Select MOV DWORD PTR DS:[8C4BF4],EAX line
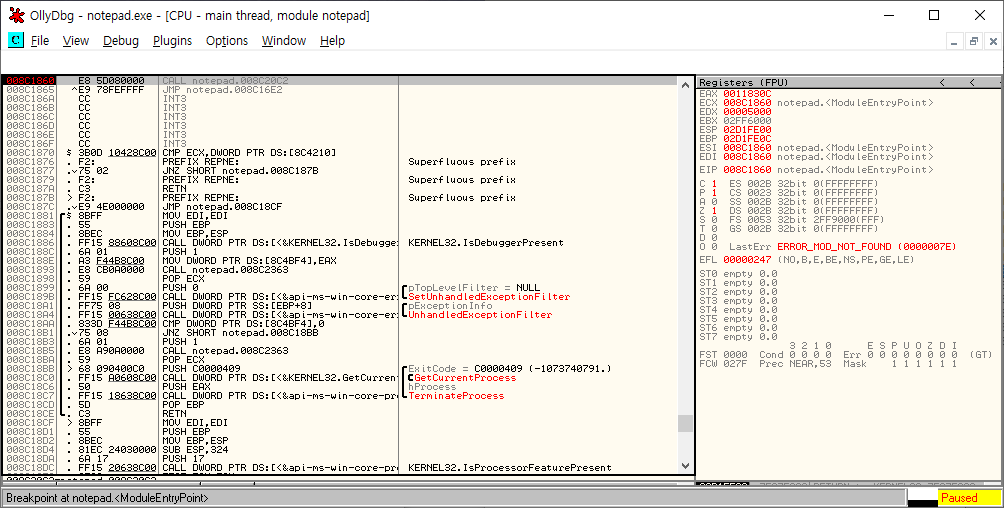The height and width of the screenshot is (508, 1004). pyautogui.click(x=249, y=260)
